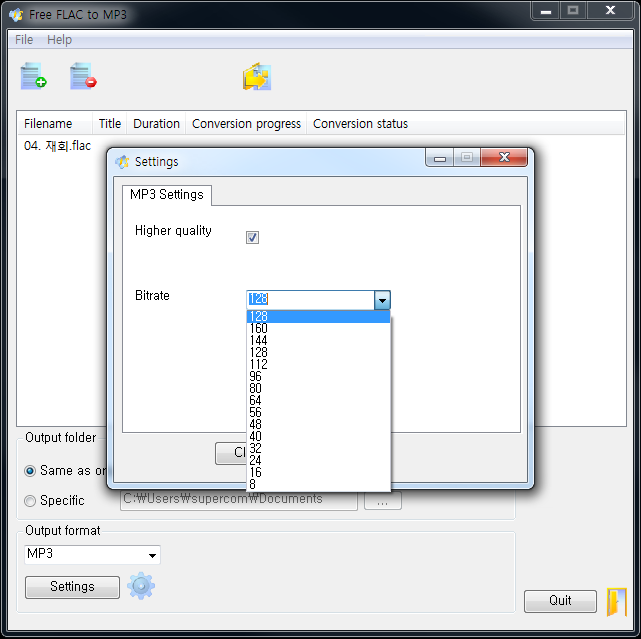This screenshot has height=639, width=641.
Task: Minimize the Settings dialog
Action: [x=439, y=157]
